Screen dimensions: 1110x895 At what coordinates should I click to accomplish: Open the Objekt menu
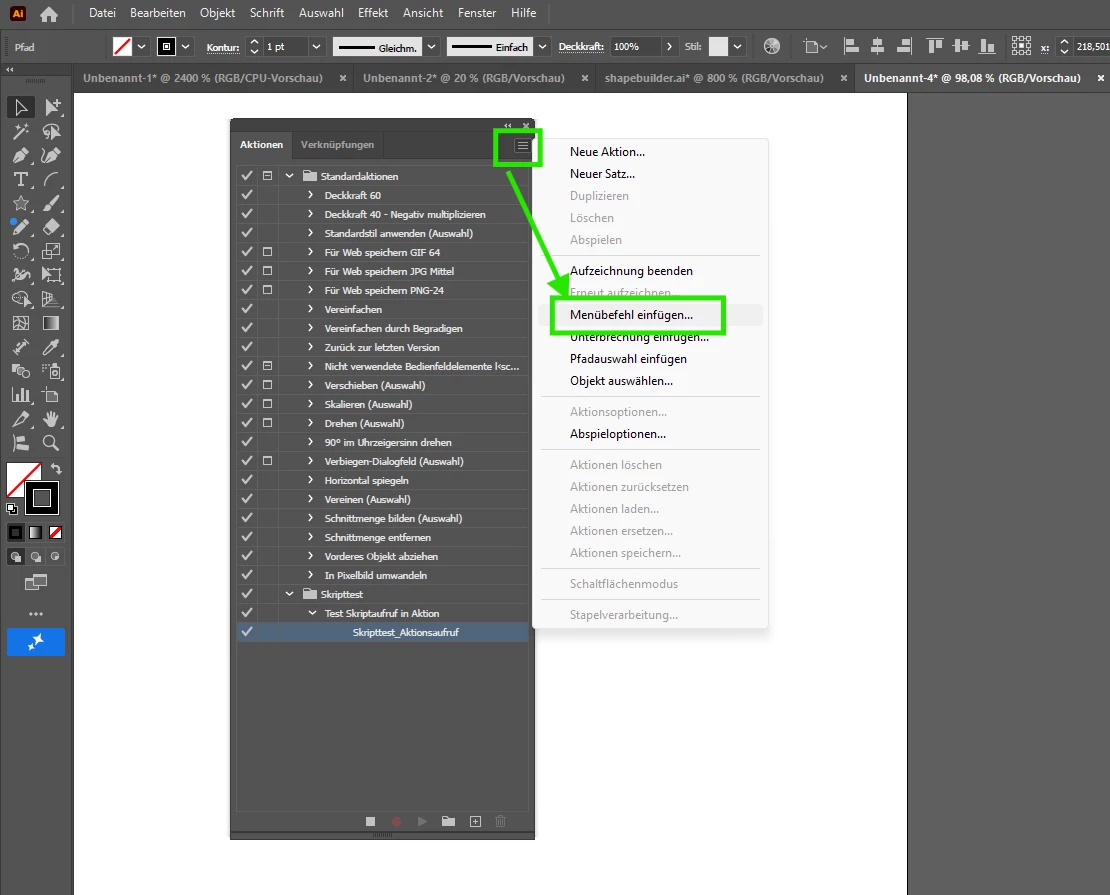pos(217,13)
